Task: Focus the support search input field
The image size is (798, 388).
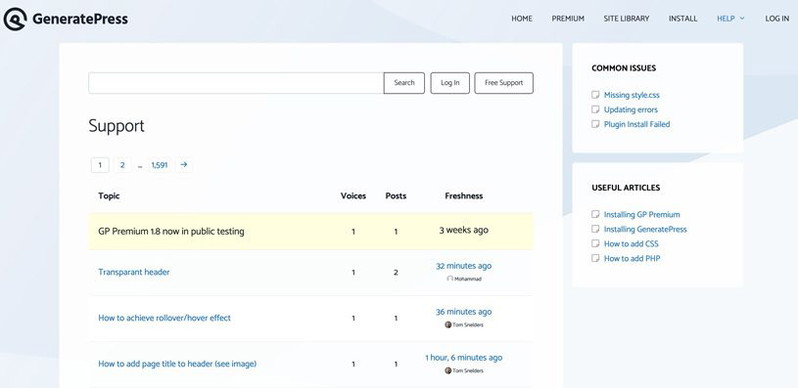Action: (236, 83)
